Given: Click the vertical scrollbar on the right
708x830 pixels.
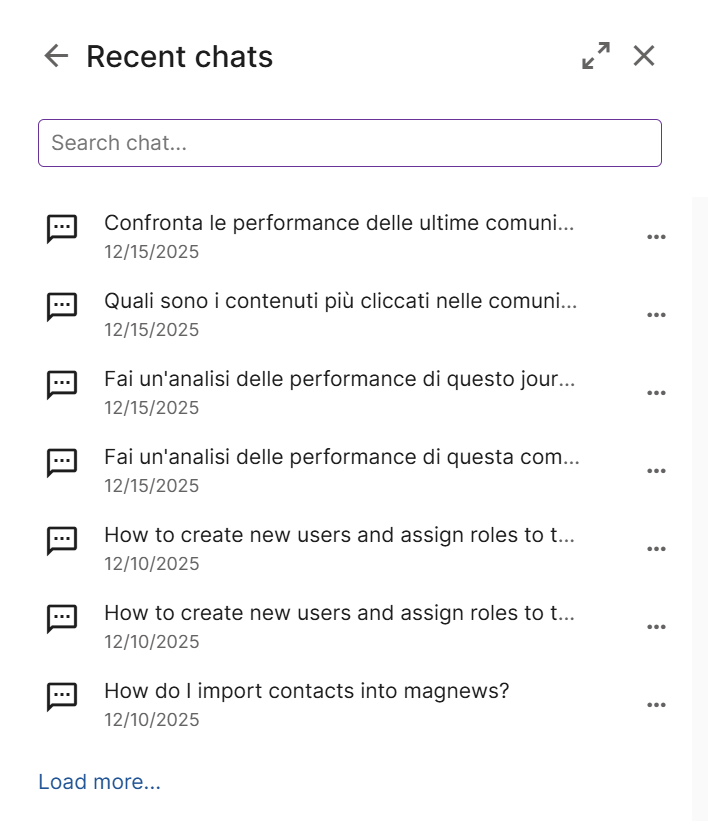Looking at the screenshot, I should [x=699, y=500].
